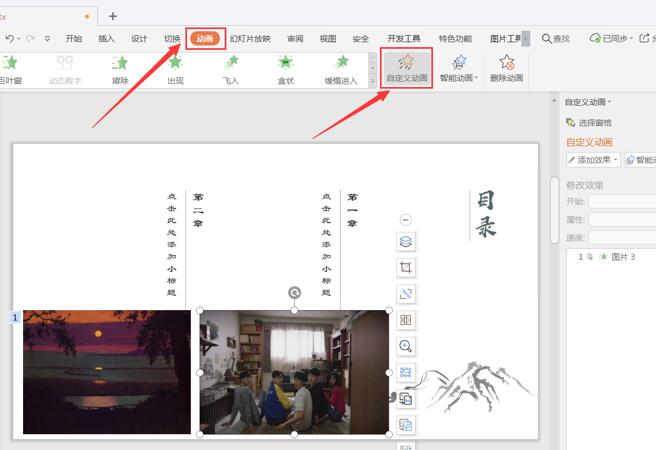Open a new document tab with plus

pos(113,16)
